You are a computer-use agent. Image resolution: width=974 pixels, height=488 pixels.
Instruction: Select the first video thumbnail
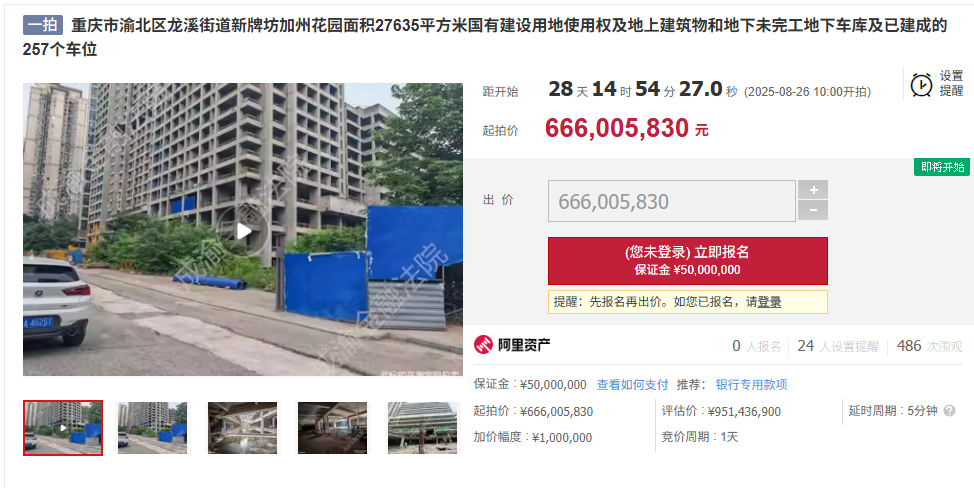63,428
